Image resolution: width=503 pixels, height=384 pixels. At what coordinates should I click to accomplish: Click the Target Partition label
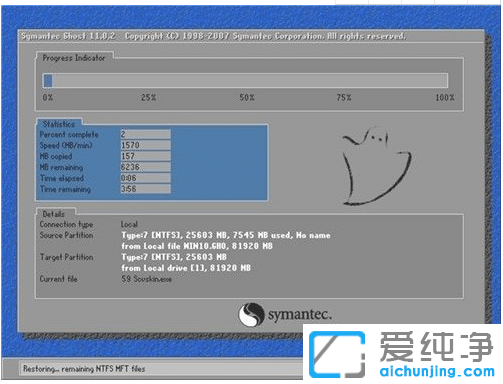click(66, 257)
